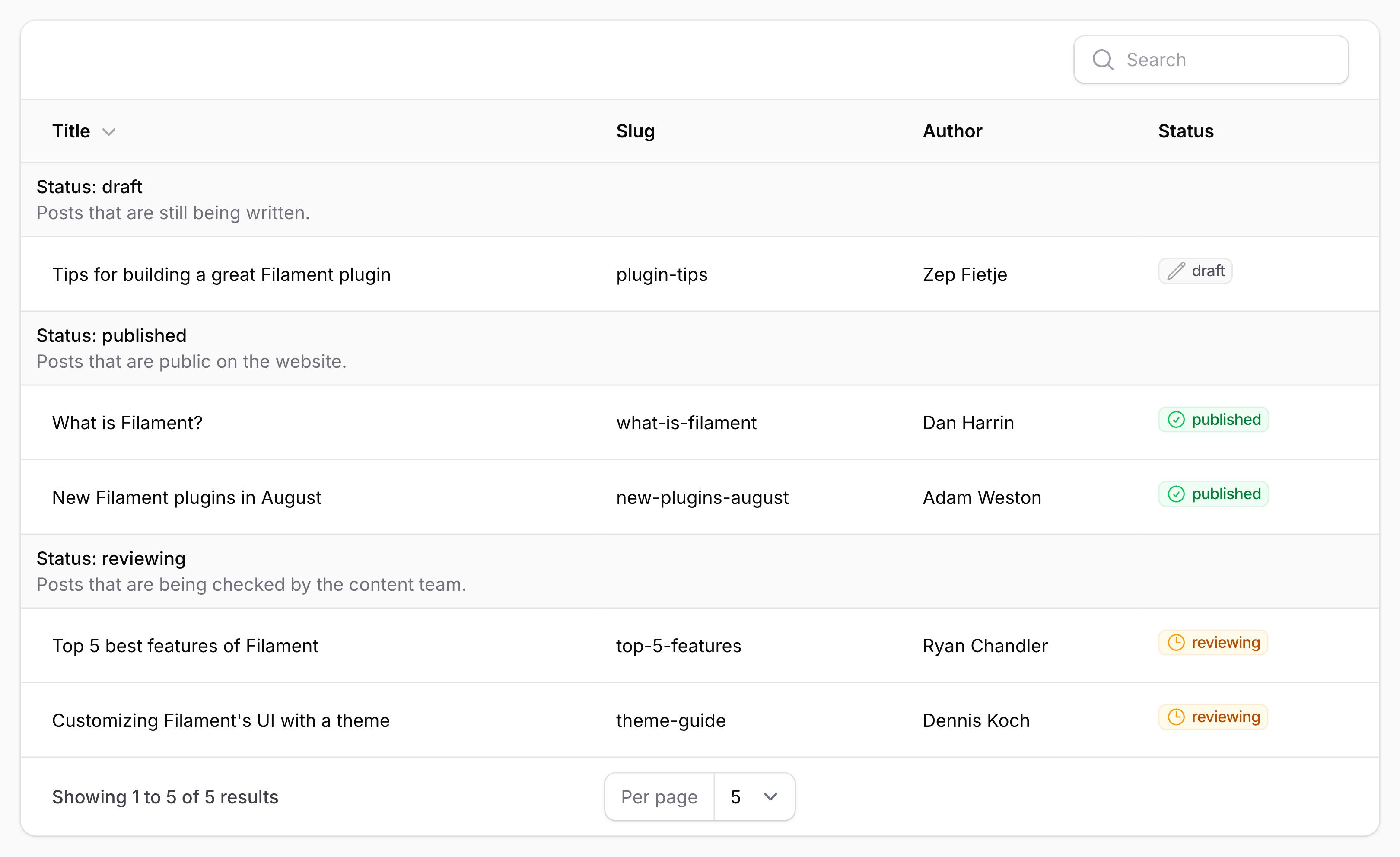Click the Slug column header
Viewport: 1400px width, 857px height.
[636, 131]
